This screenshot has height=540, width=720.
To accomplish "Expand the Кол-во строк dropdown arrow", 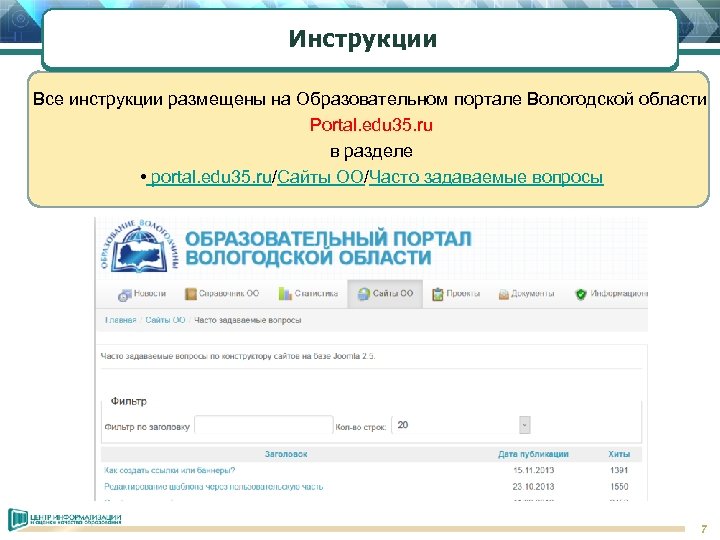I will tap(524, 425).
